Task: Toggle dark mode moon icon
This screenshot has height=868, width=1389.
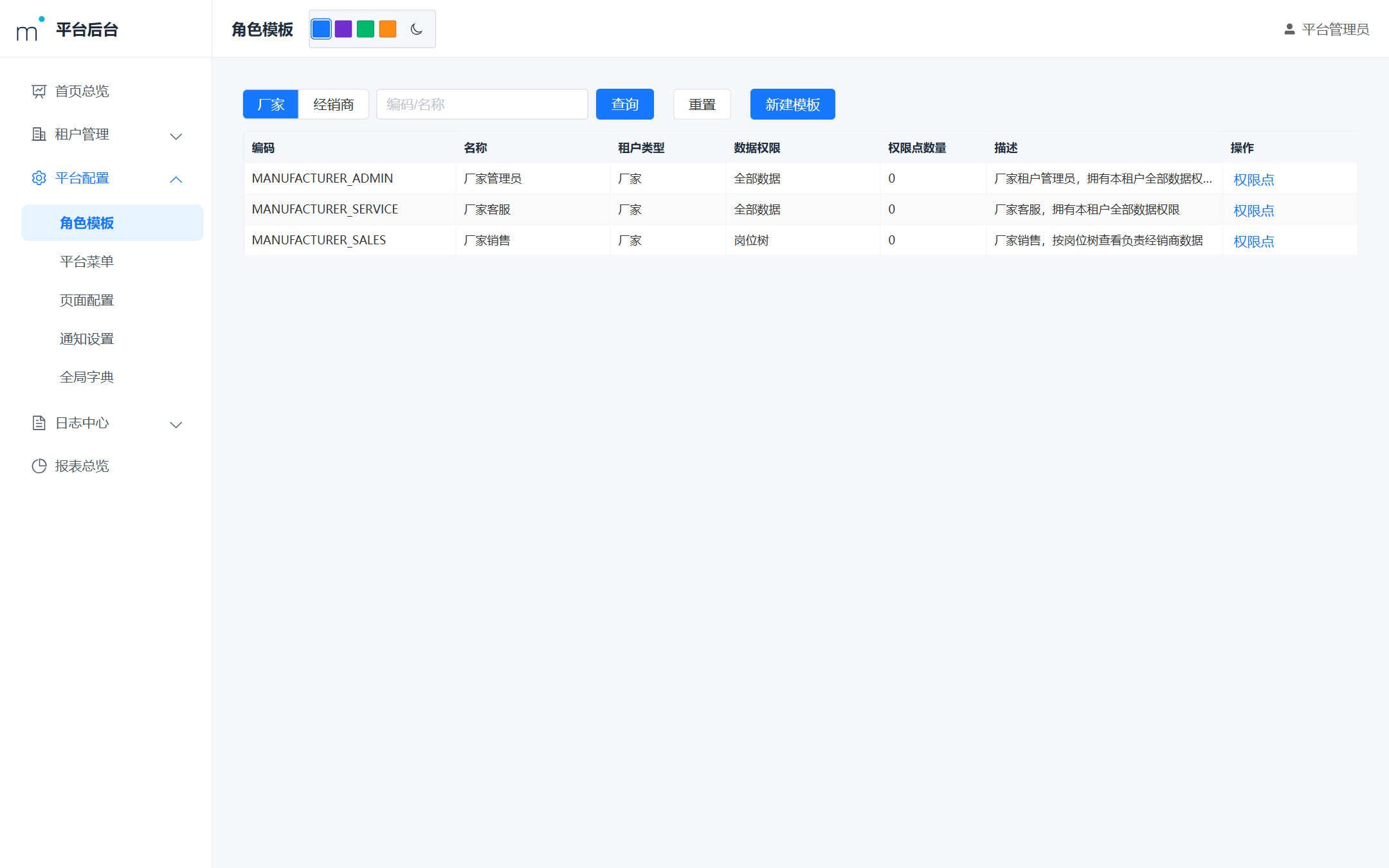Action: (x=417, y=29)
